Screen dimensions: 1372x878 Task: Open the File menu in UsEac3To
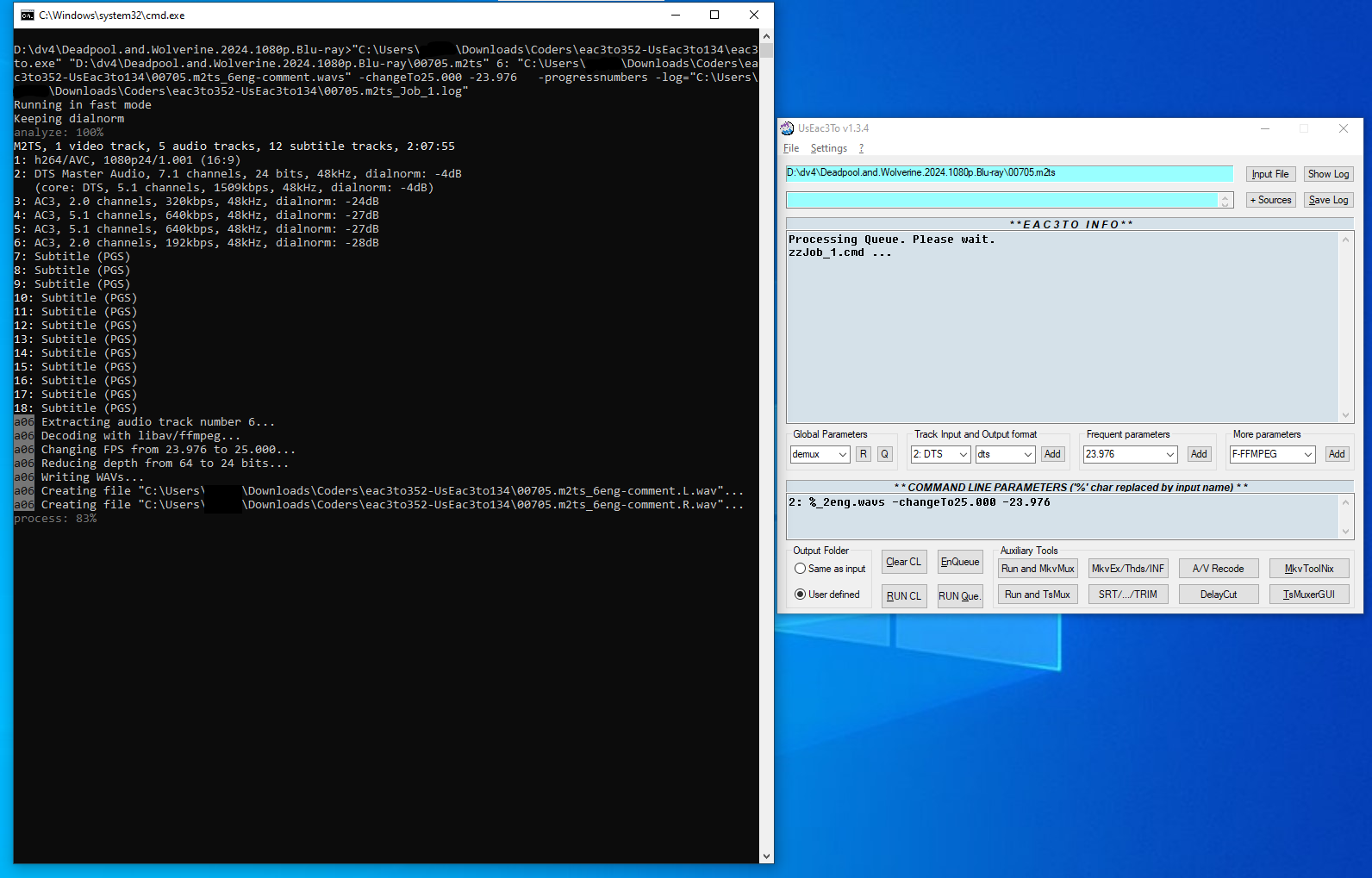(x=791, y=148)
